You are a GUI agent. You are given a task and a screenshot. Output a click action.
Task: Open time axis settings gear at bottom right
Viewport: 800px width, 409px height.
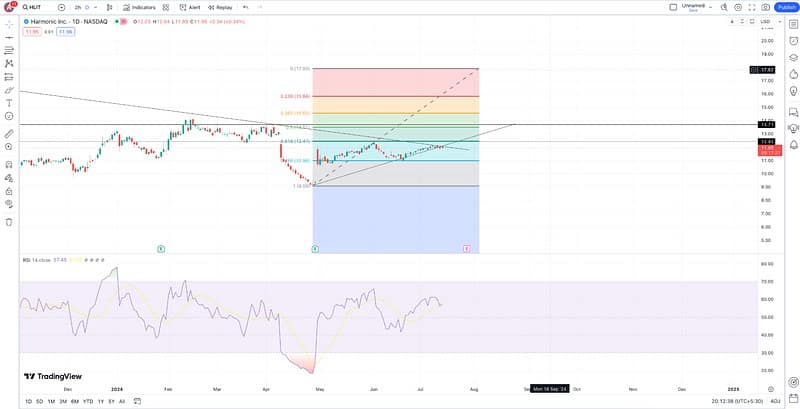(x=771, y=389)
